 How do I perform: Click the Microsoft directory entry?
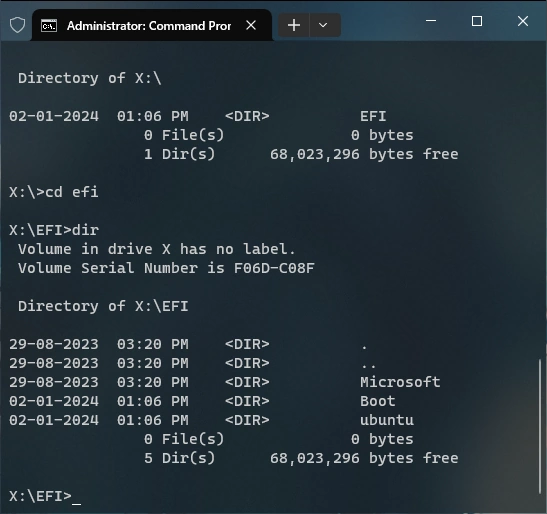(x=400, y=382)
